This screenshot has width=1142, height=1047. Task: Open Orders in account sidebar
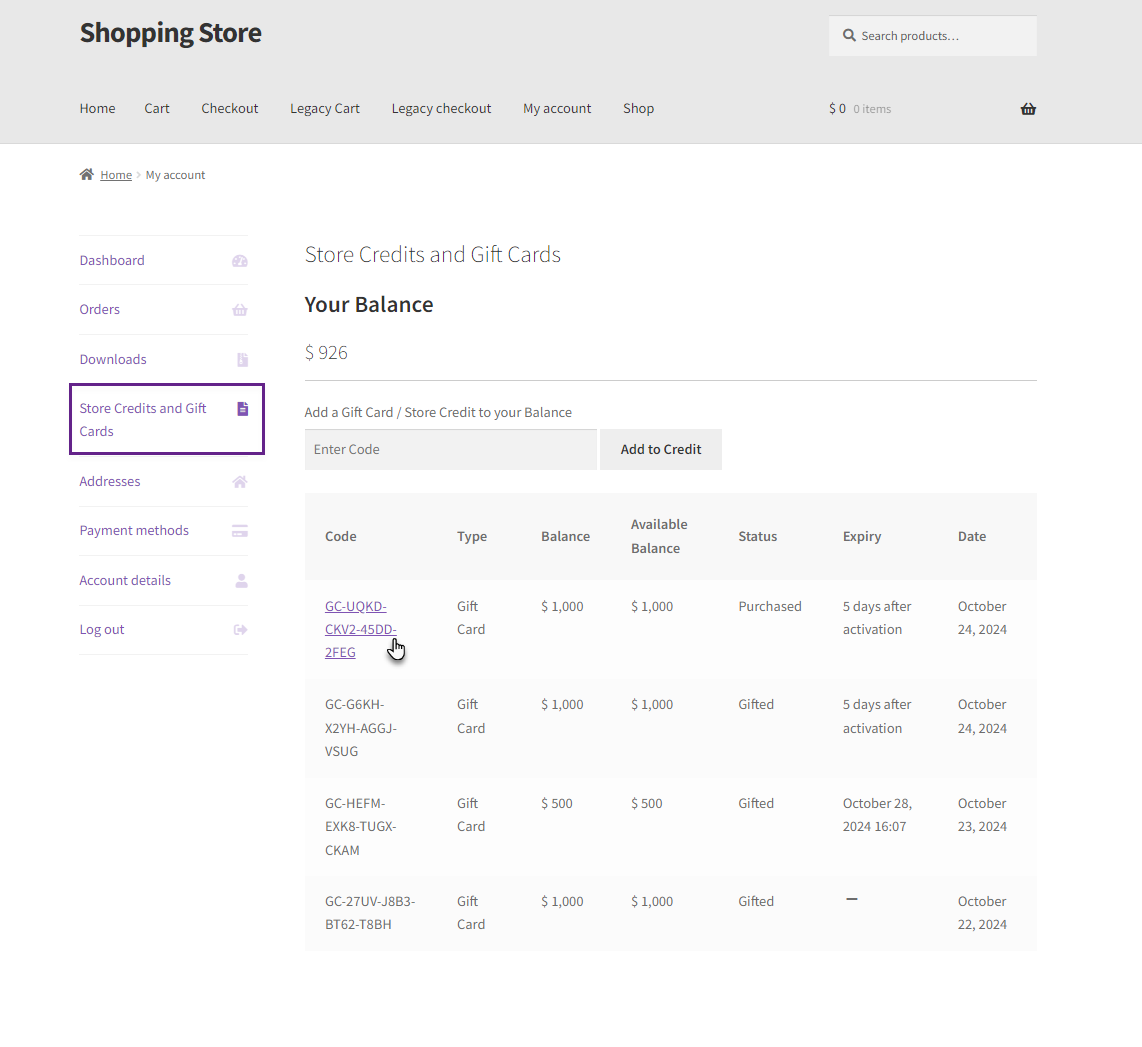100,309
